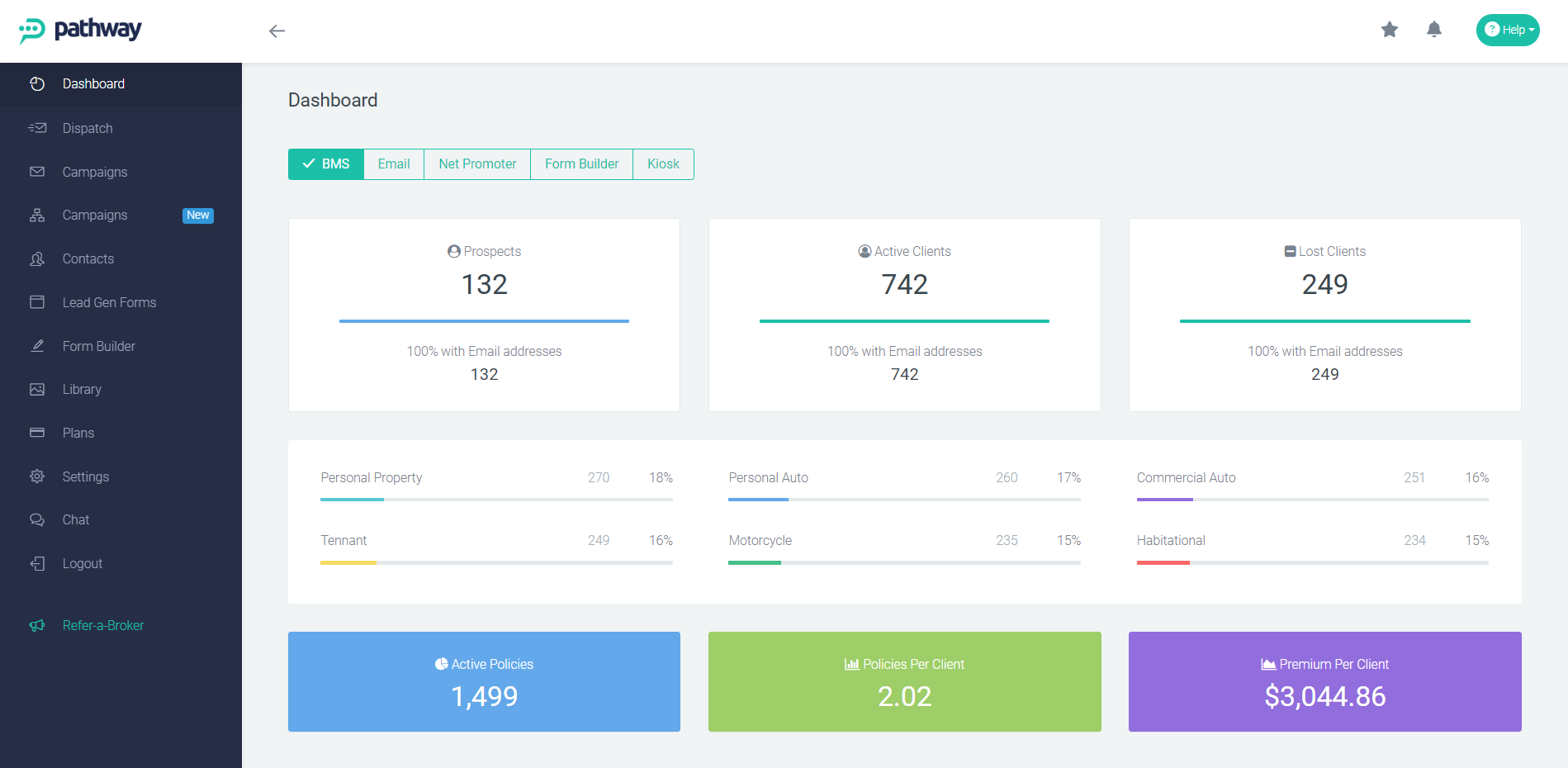Open notifications via the bell icon
This screenshot has height=768, width=1568.
click(1433, 30)
